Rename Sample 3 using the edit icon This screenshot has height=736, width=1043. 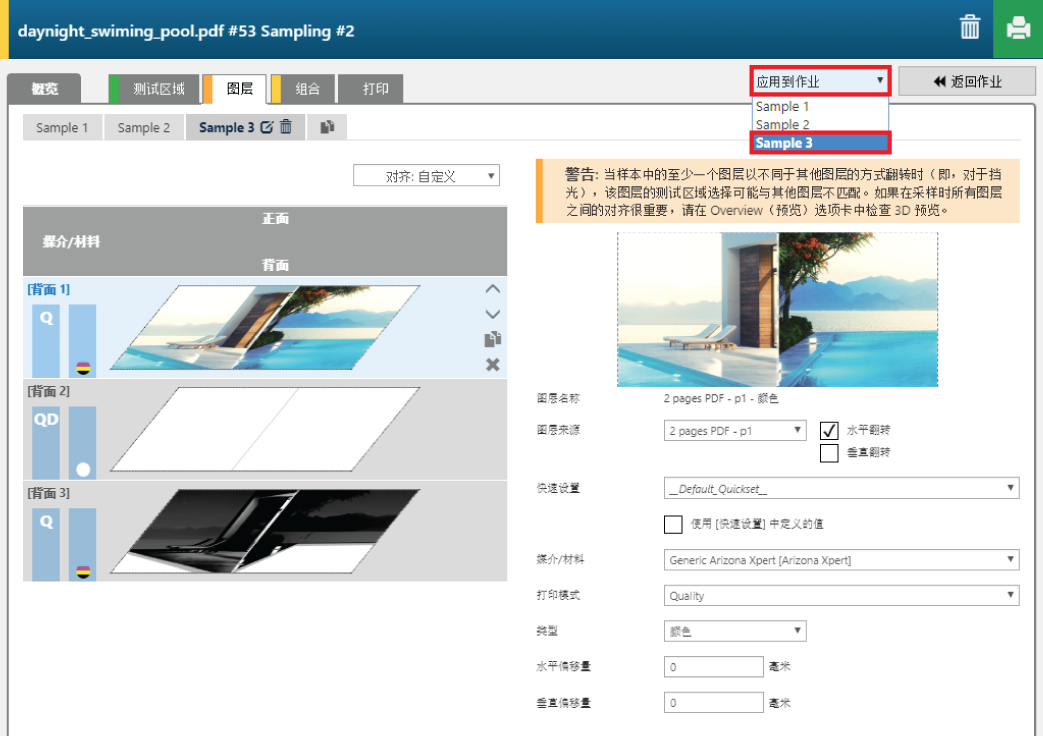pyautogui.click(x=266, y=127)
